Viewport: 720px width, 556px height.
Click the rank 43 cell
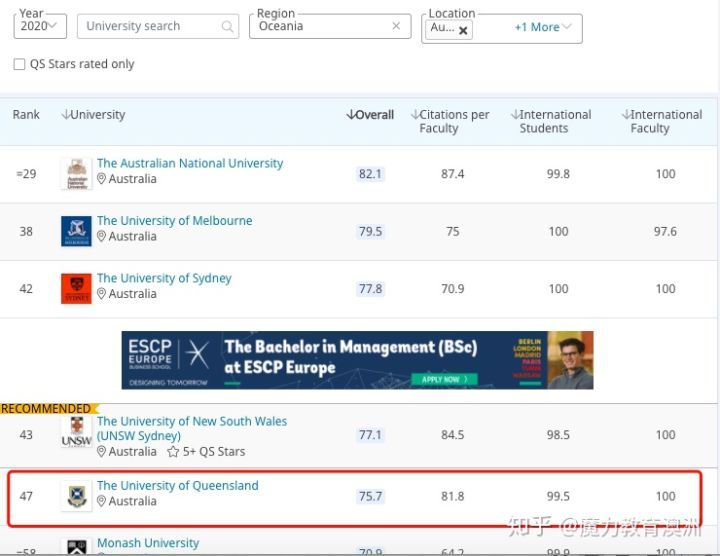coord(26,435)
